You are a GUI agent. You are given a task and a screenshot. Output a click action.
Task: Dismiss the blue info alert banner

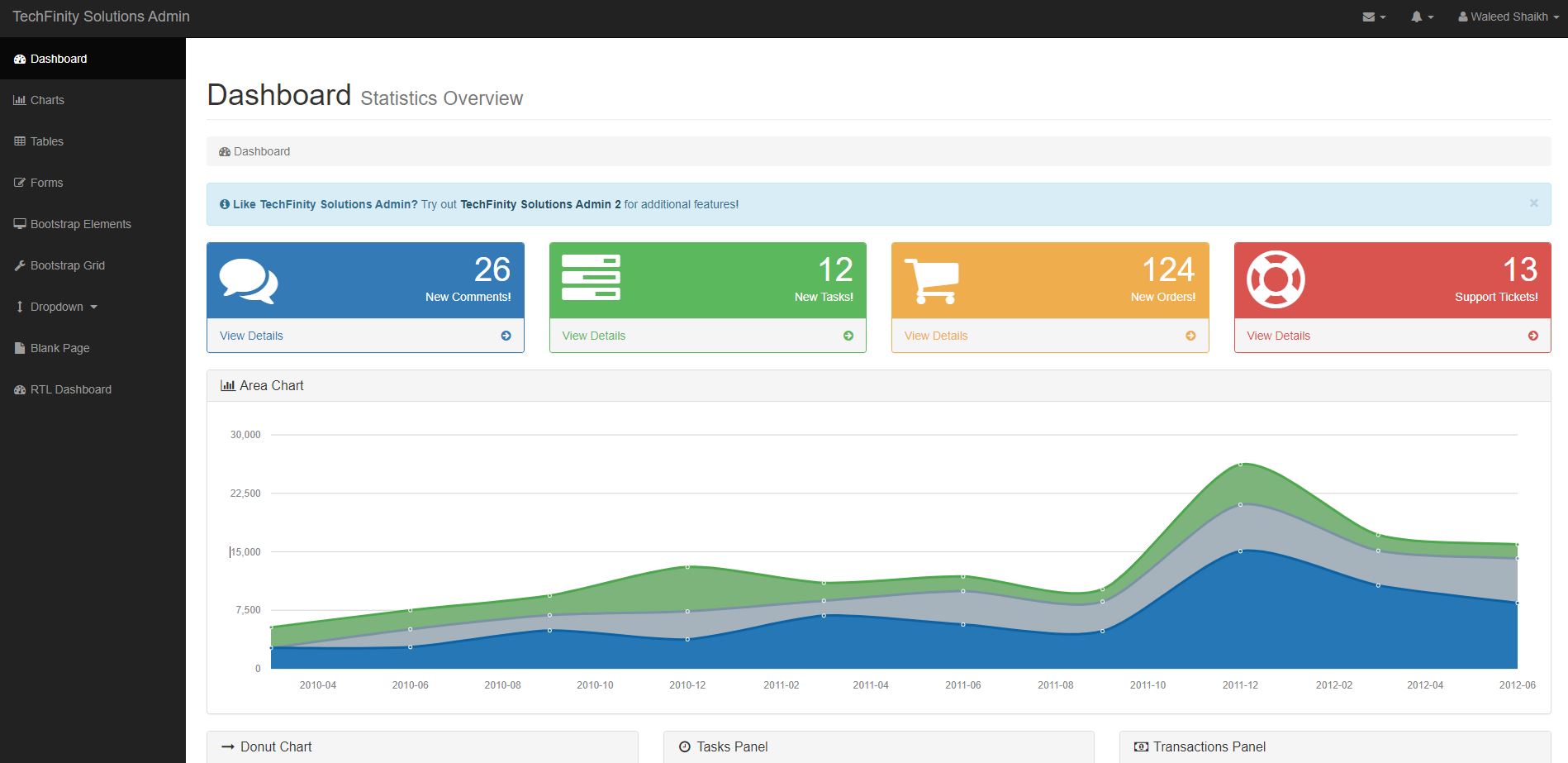[1533, 203]
